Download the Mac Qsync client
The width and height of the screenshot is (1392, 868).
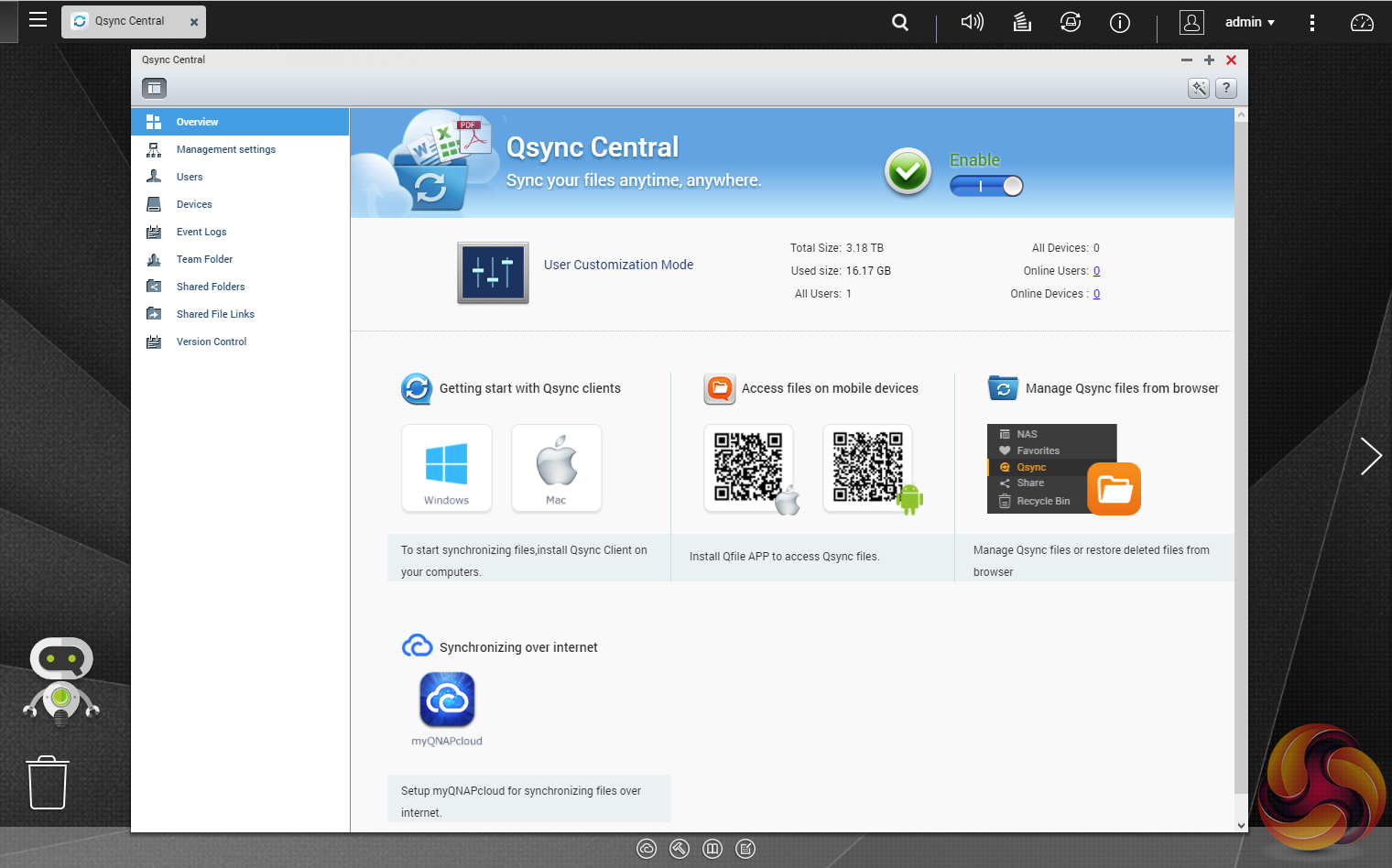(557, 468)
